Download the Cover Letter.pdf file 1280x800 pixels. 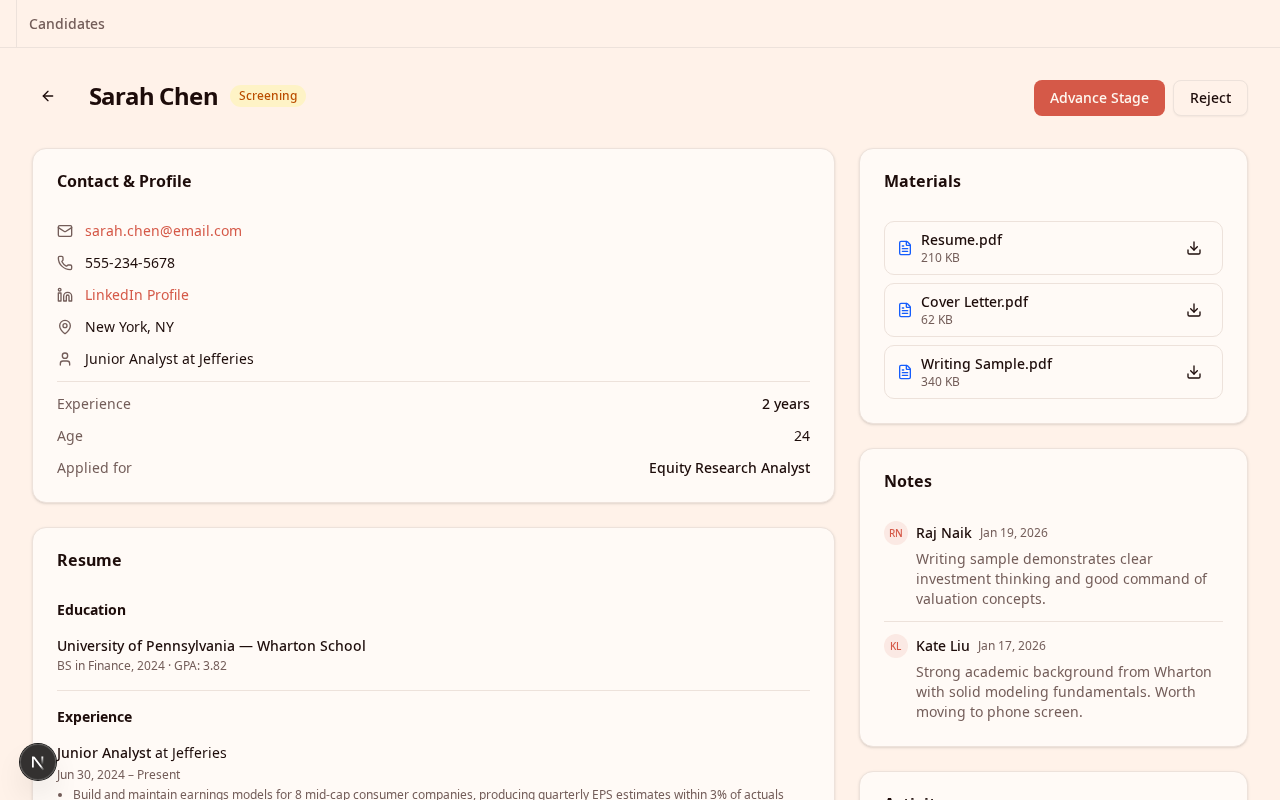1193,310
